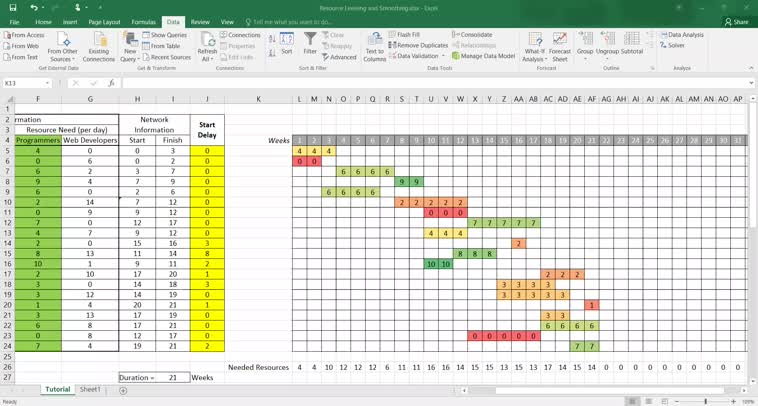758x406 pixels.
Task: Switch to the Formulas ribbon tab
Action: 143,21
